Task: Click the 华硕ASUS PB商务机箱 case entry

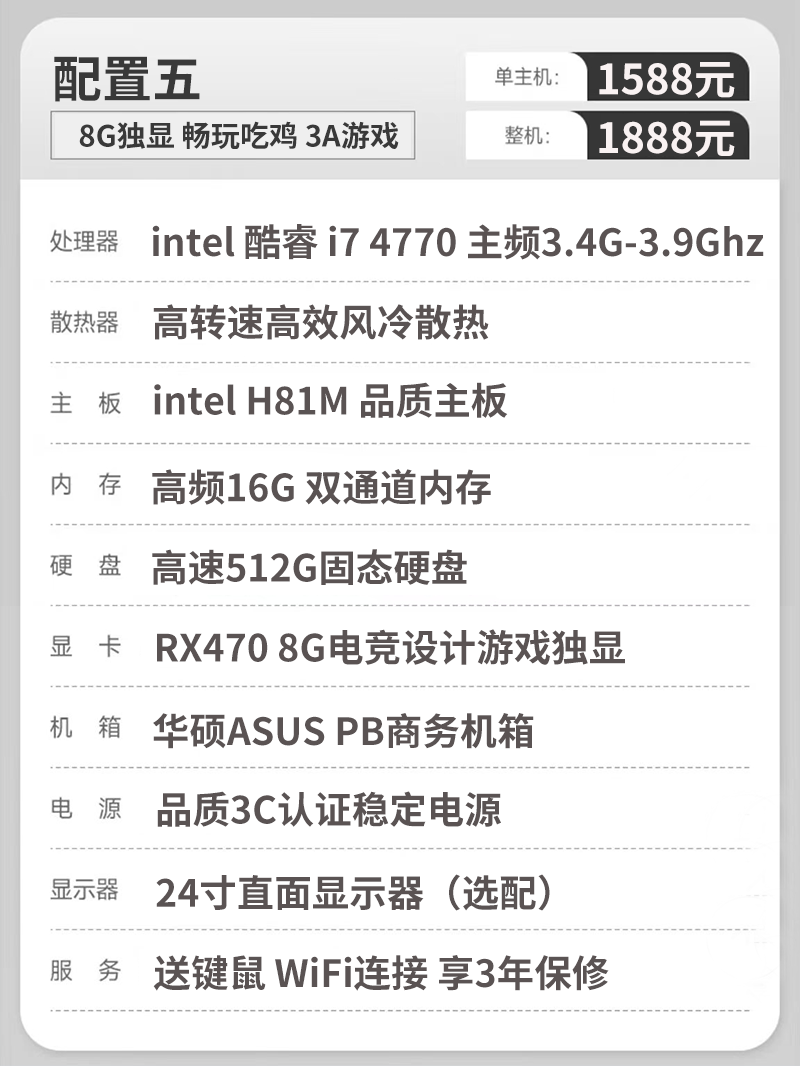Action: 343,730
